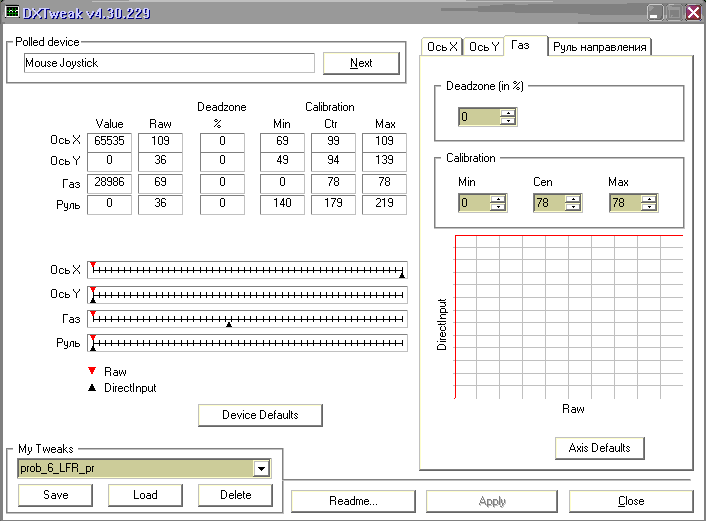Viewport: 706px width, 521px height.
Task: Increase the Calibration Min spinner
Action: click(498, 199)
